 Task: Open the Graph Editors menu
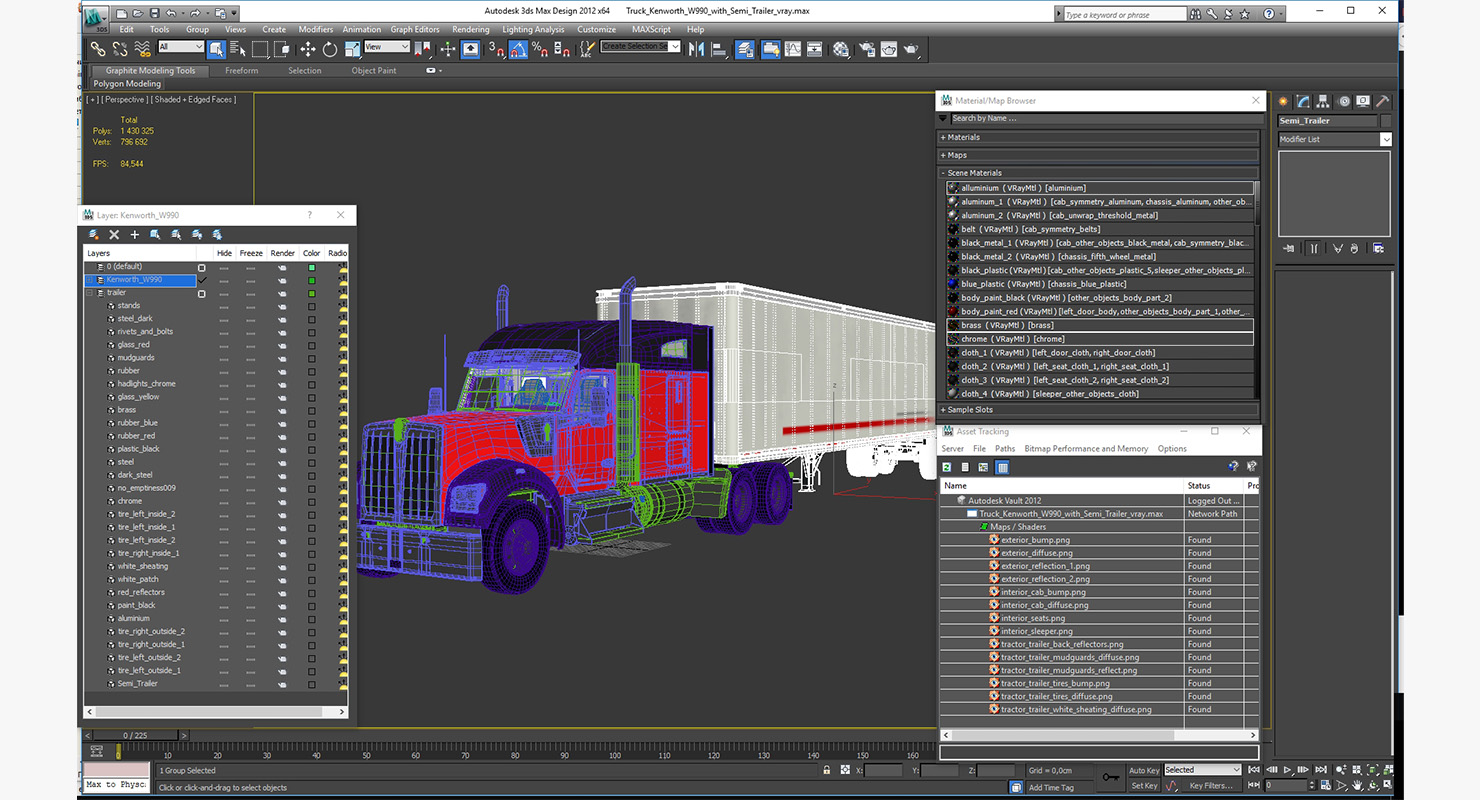point(415,30)
